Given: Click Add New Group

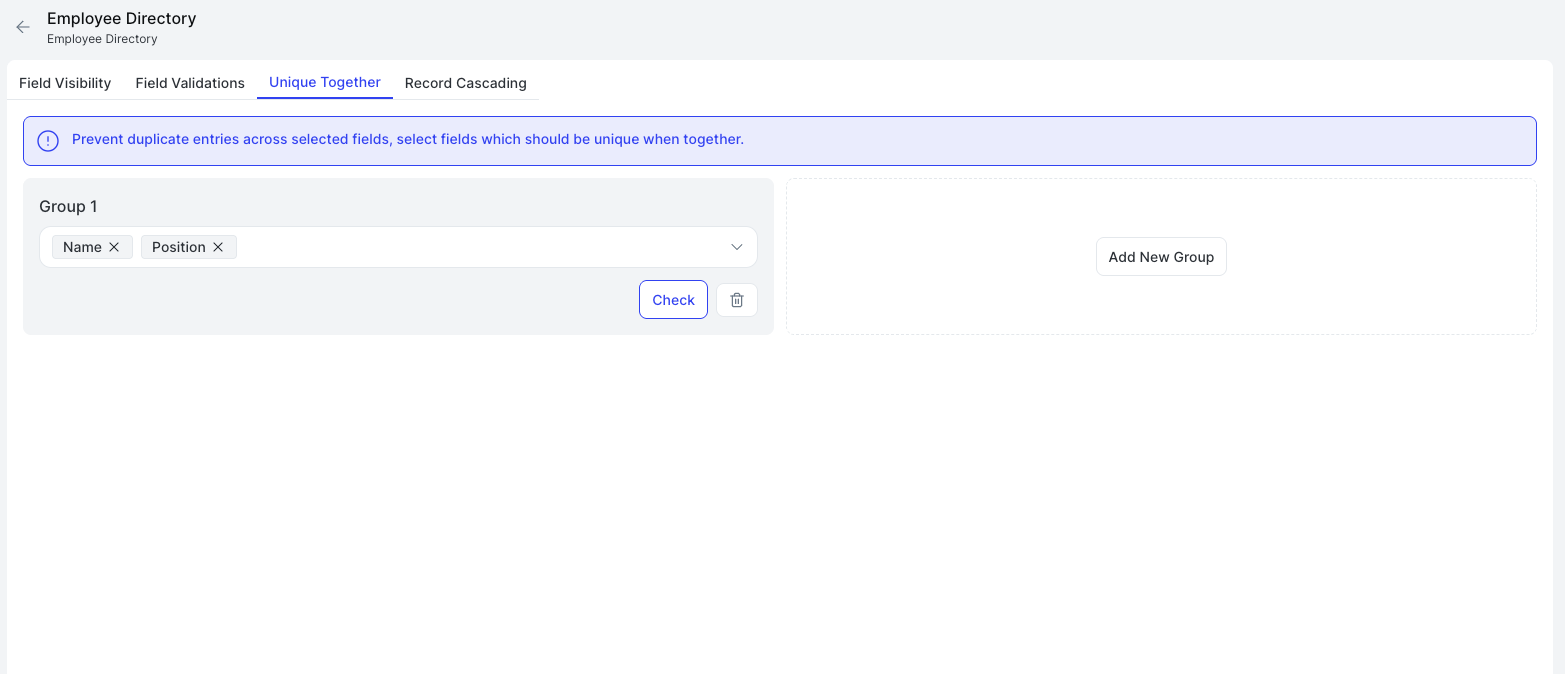Looking at the screenshot, I should pos(1161,256).
